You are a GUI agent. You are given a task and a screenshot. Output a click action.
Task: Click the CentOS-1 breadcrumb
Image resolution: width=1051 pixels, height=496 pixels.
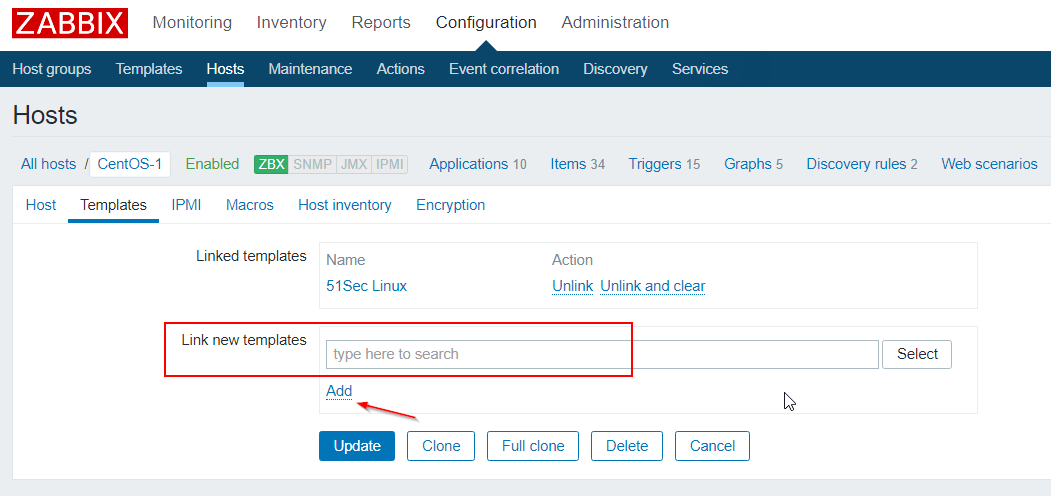[130, 164]
